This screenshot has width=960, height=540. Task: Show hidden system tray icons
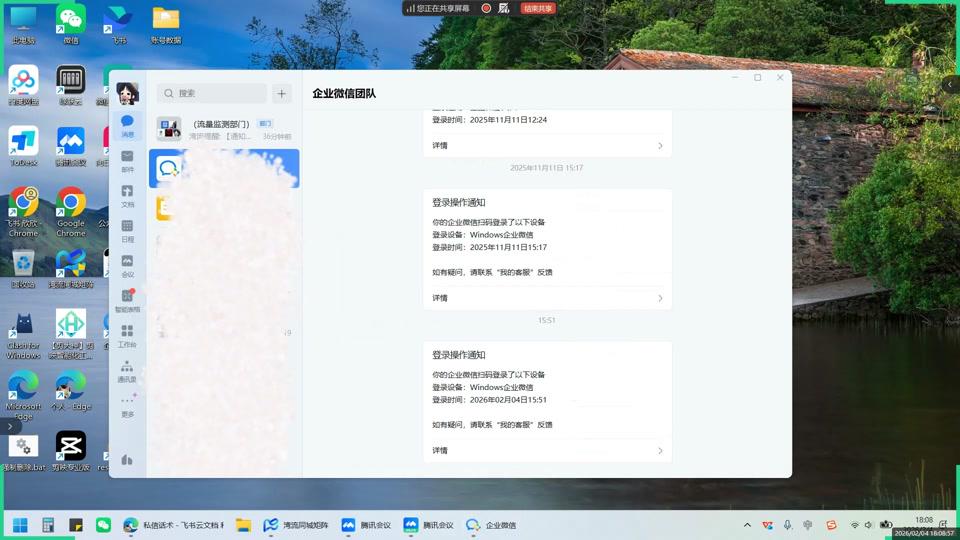tap(747, 525)
